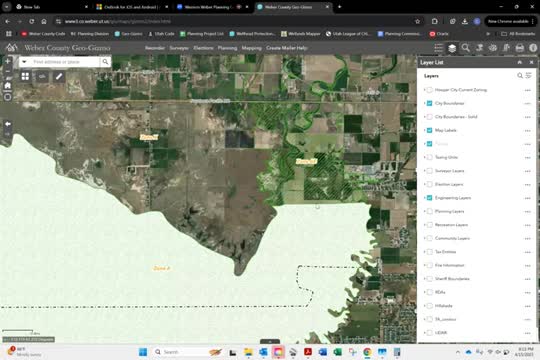Open Excel from the taskbar
The image size is (540, 360).
coord(338,352)
